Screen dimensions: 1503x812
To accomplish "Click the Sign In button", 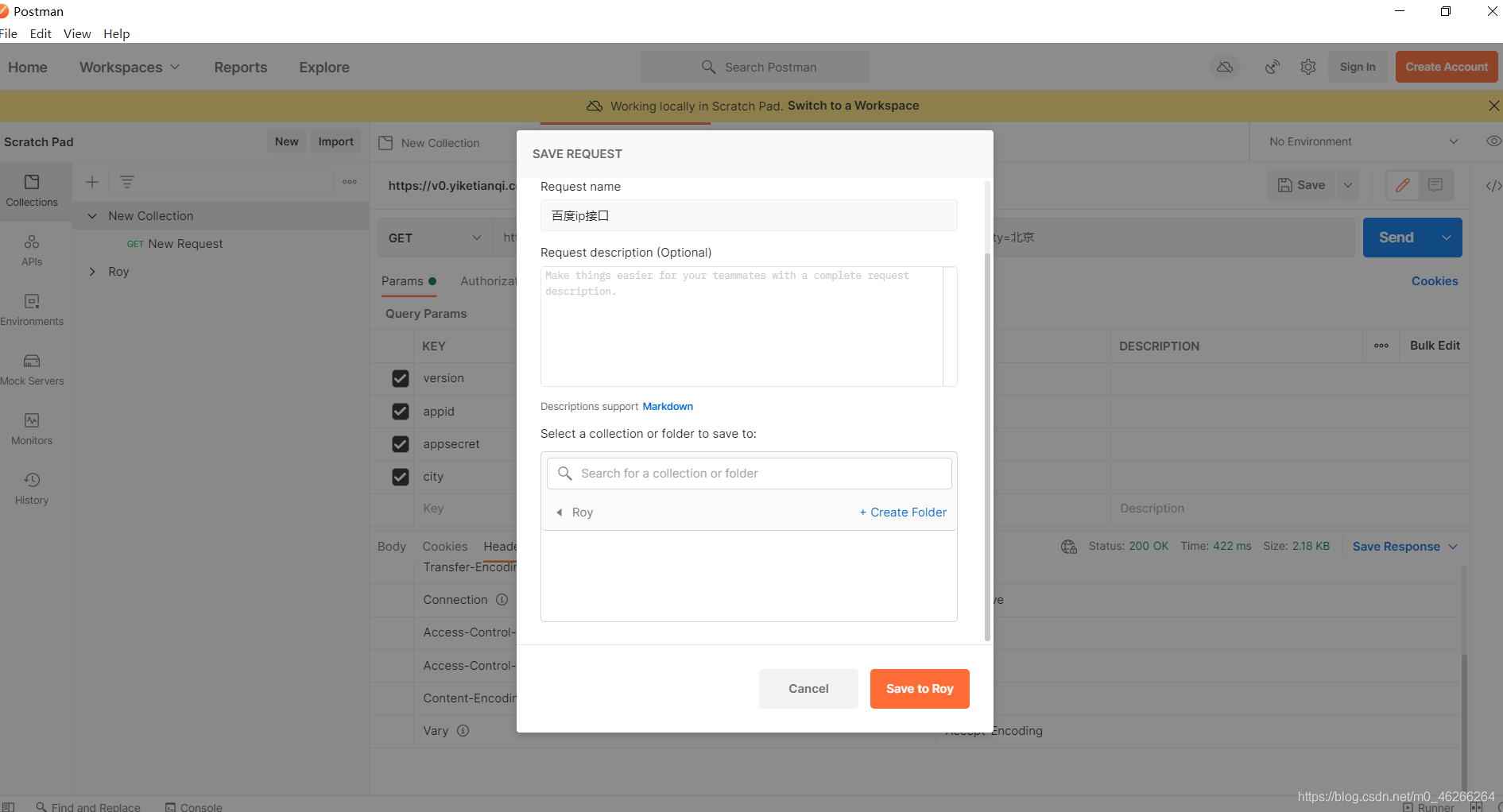I will tap(1358, 67).
